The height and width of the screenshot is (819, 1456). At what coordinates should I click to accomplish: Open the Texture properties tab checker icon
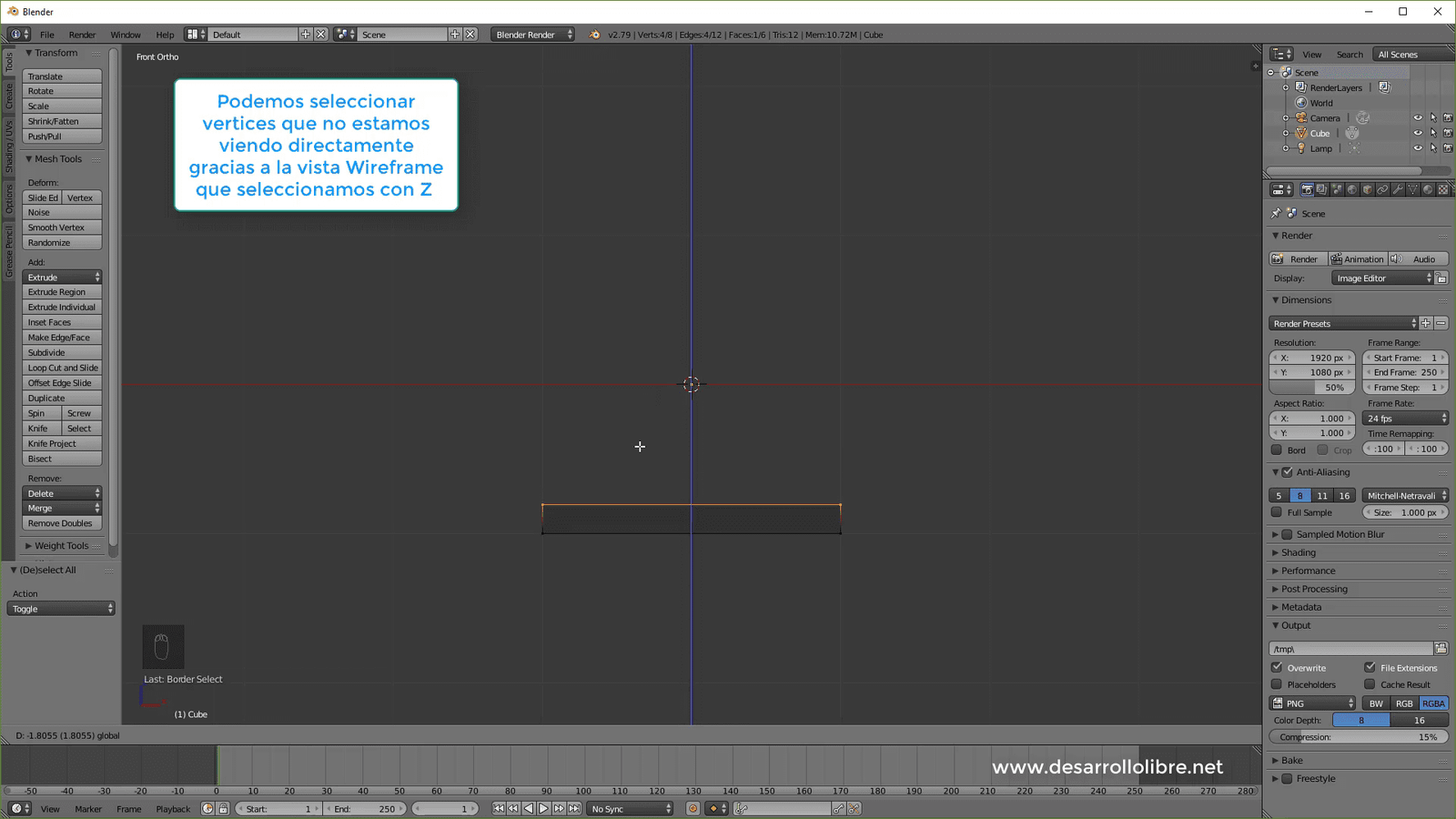click(1443, 189)
